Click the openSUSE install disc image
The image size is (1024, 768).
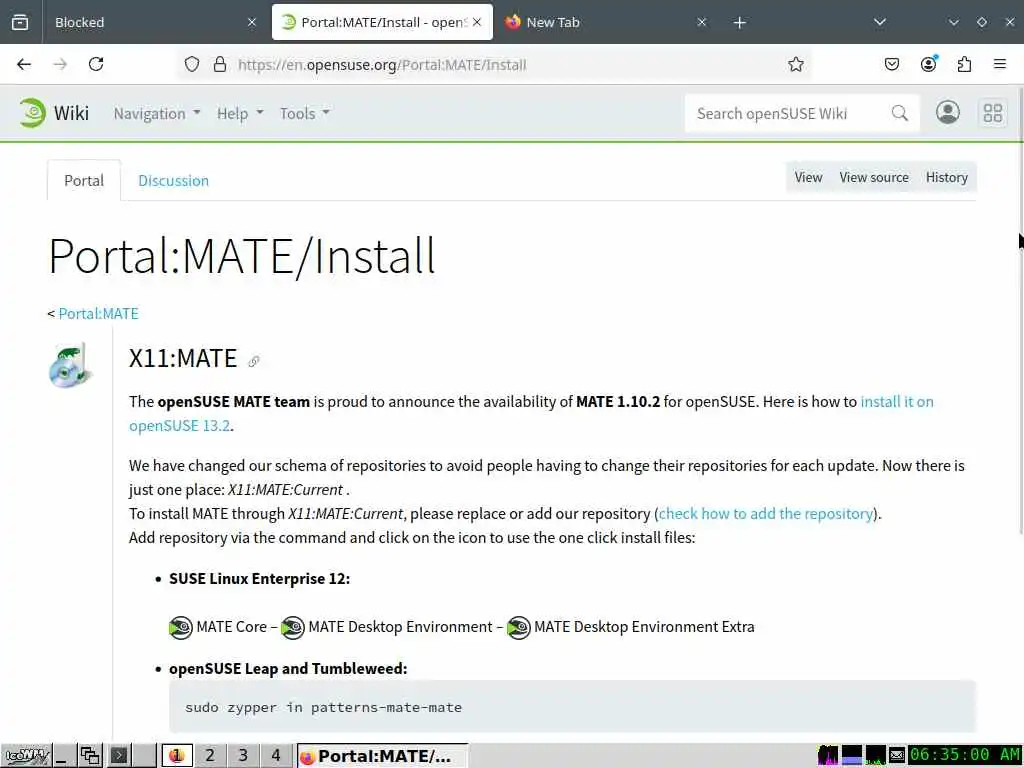(70, 365)
